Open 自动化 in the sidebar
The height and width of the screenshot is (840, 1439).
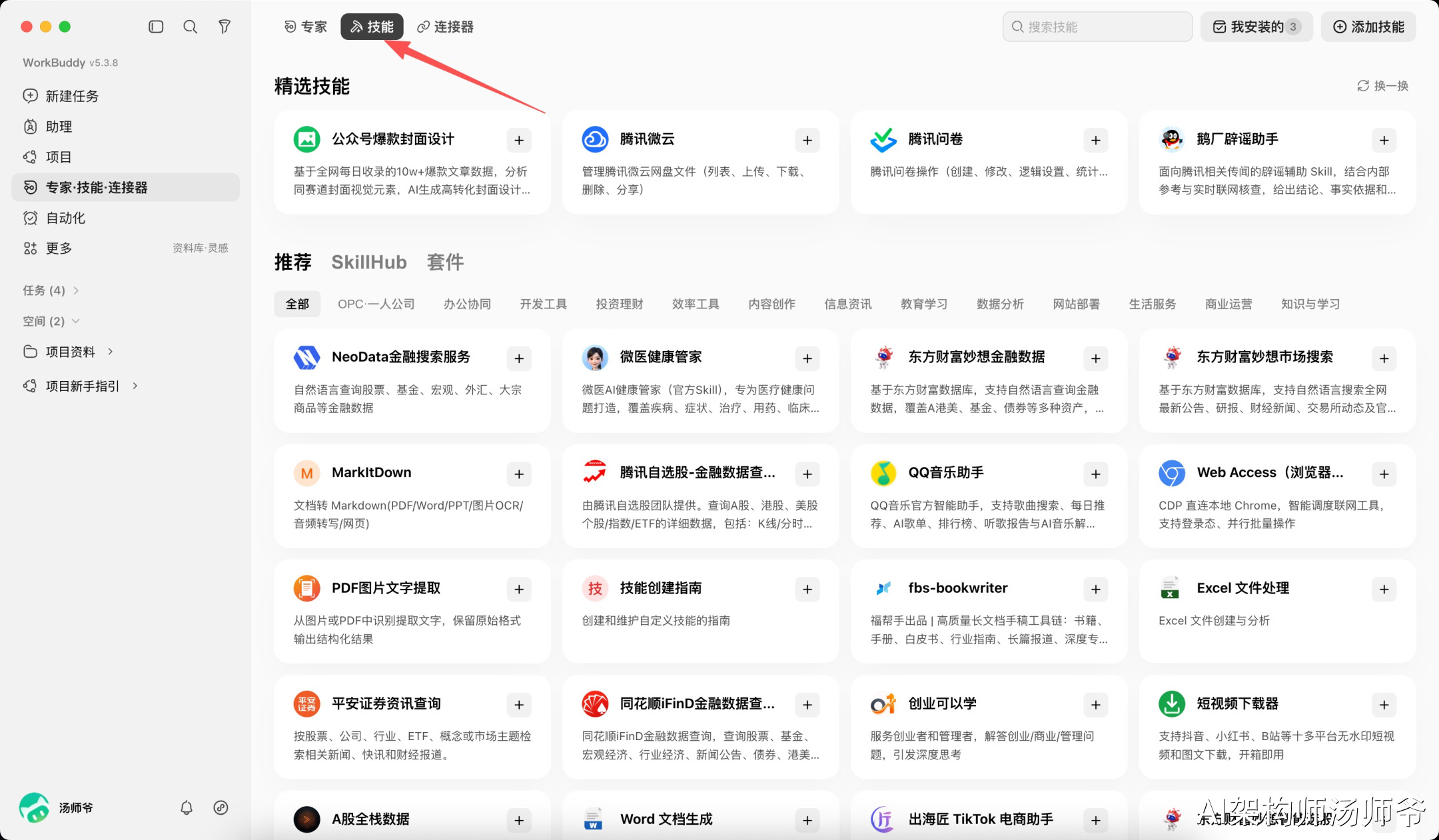(125, 218)
